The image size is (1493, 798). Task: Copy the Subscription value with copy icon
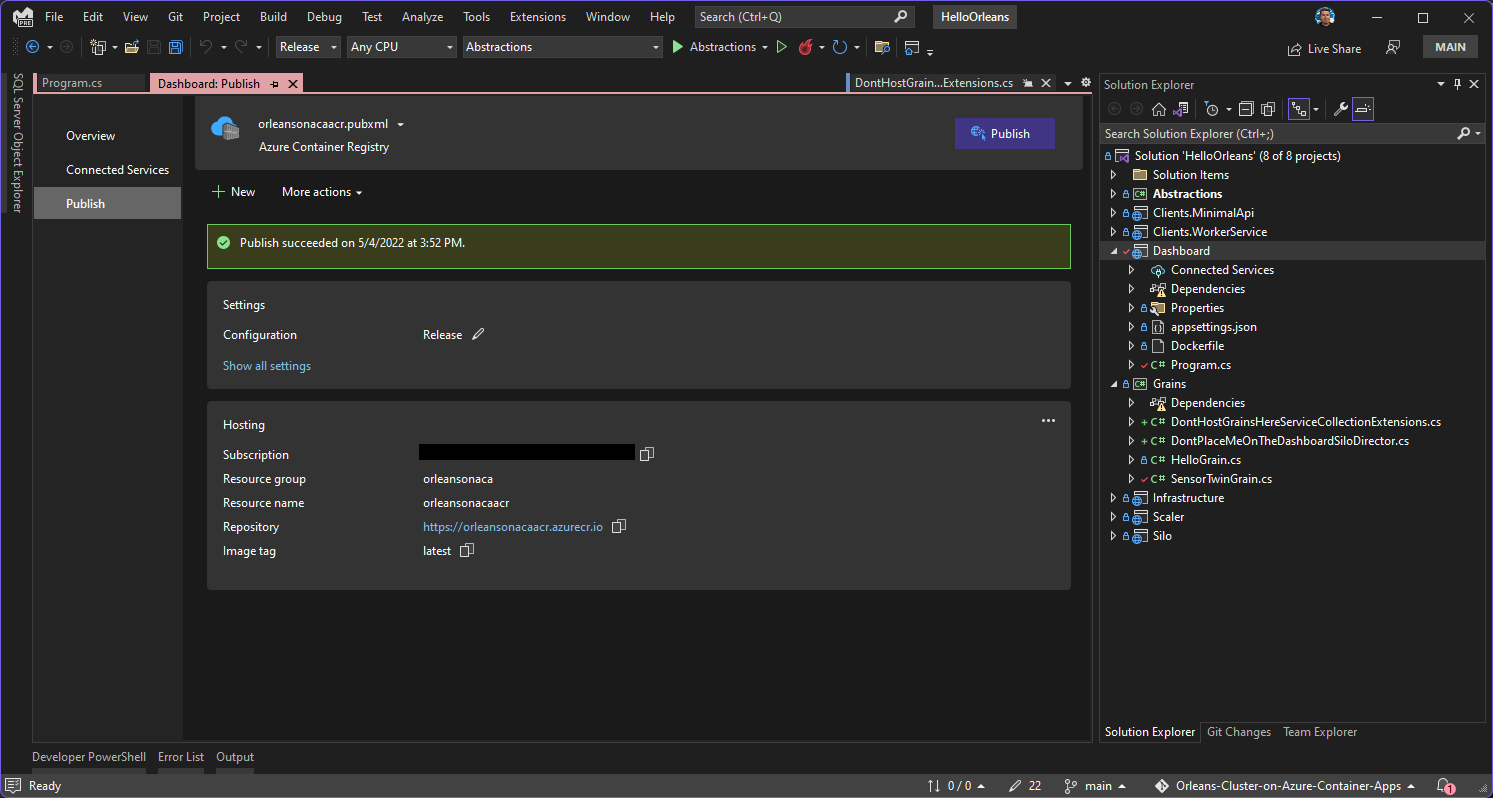646,454
